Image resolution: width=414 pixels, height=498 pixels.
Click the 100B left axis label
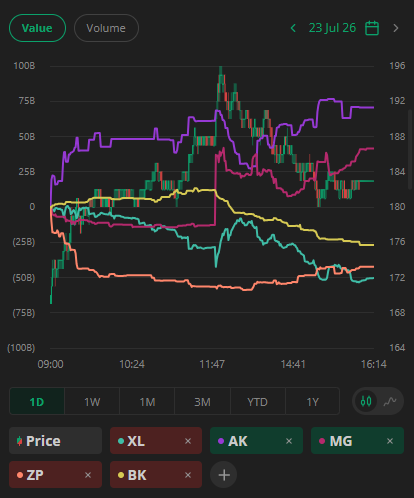[24, 66]
